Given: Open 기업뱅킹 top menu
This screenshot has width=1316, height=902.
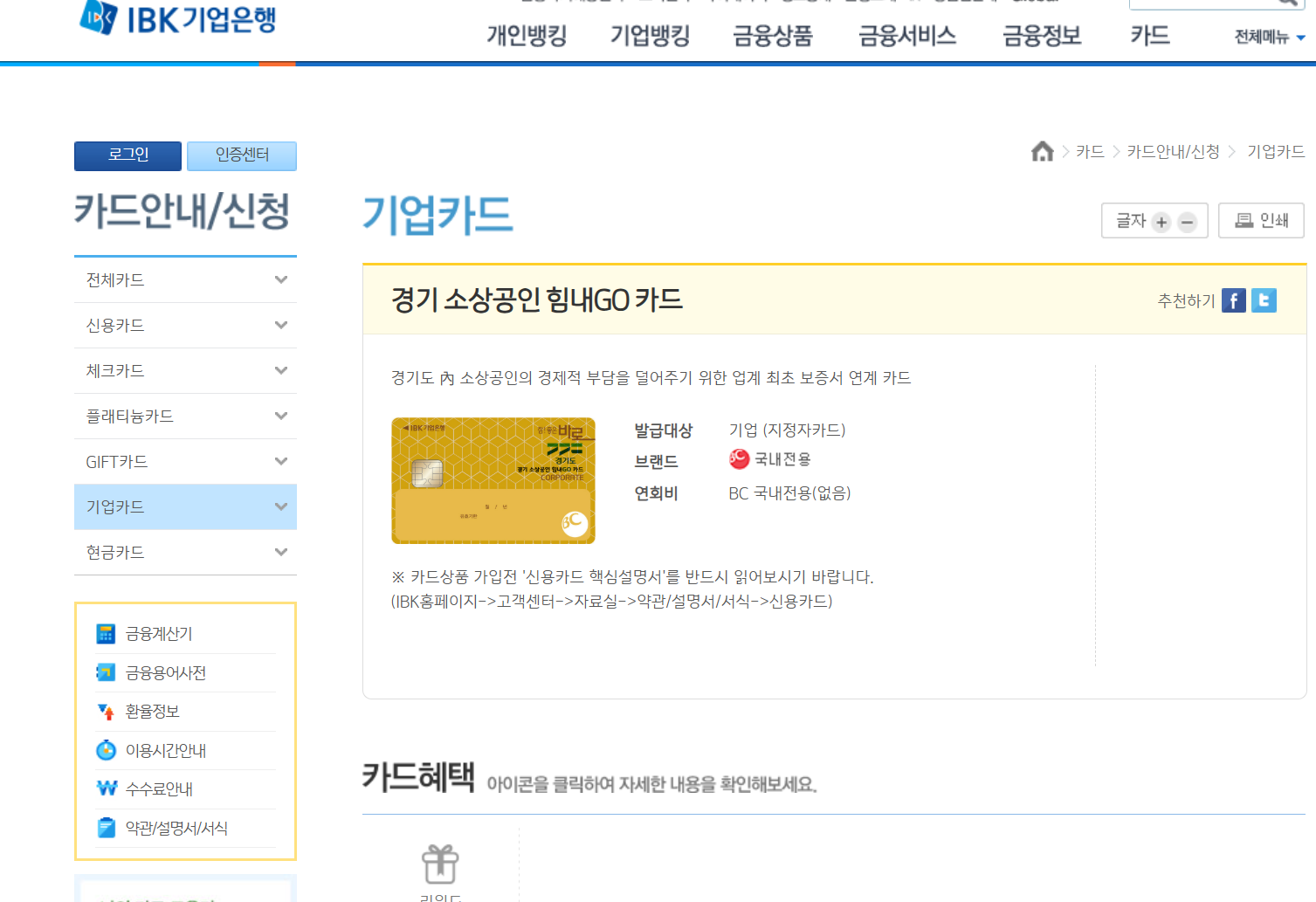Looking at the screenshot, I should (650, 36).
